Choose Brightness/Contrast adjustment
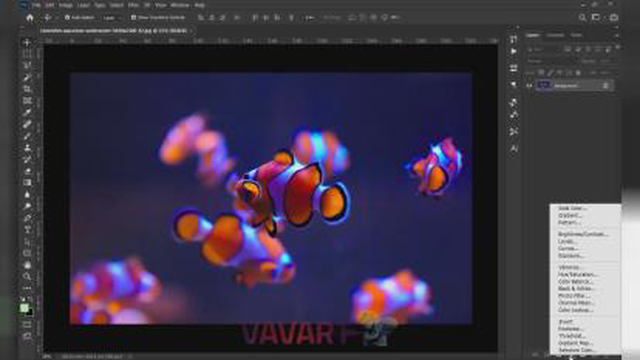Screen dimensions: 640x360 (x=583, y=234)
